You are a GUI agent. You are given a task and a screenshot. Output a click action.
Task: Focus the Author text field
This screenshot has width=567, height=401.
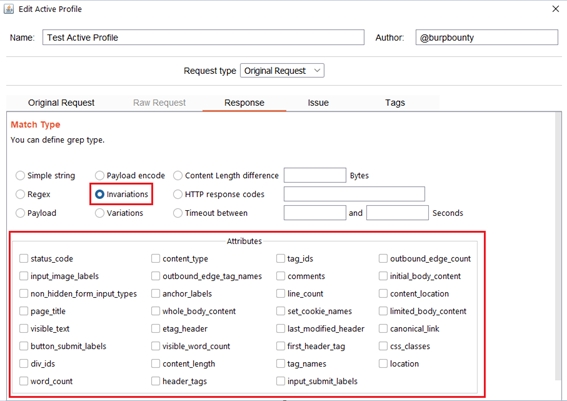click(x=486, y=37)
